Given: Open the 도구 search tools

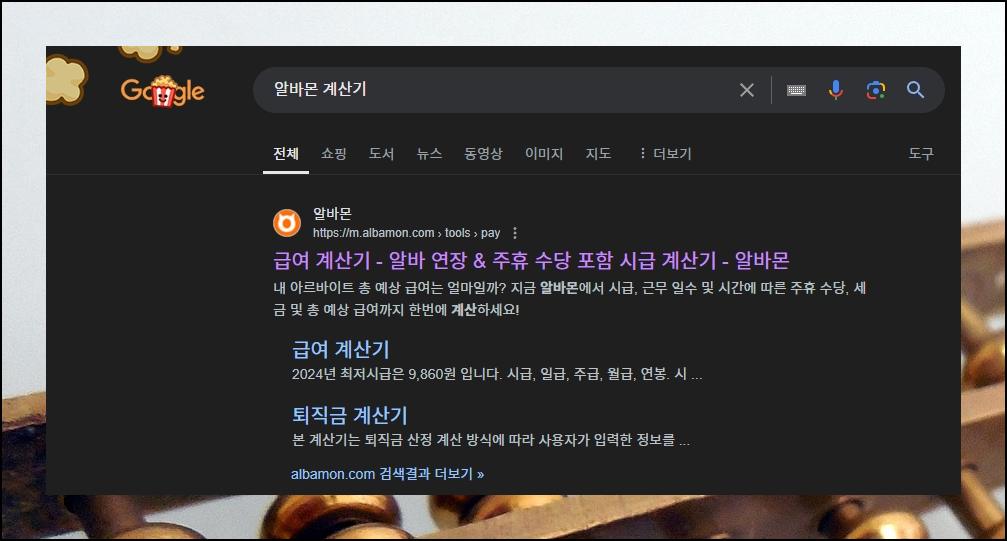Looking at the screenshot, I should pyautogui.click(x=920, y=154).
